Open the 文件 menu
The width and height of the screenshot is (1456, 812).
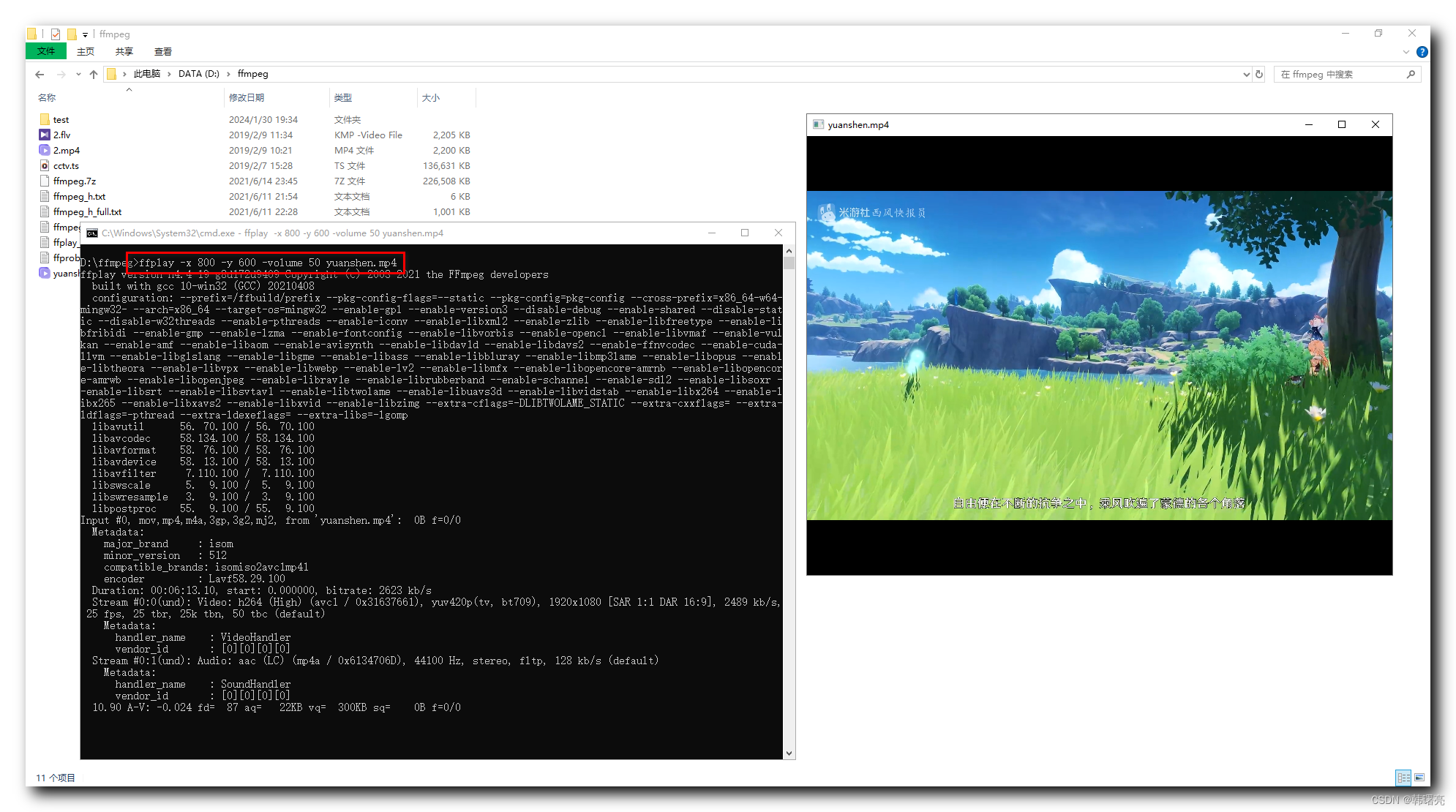45,51
